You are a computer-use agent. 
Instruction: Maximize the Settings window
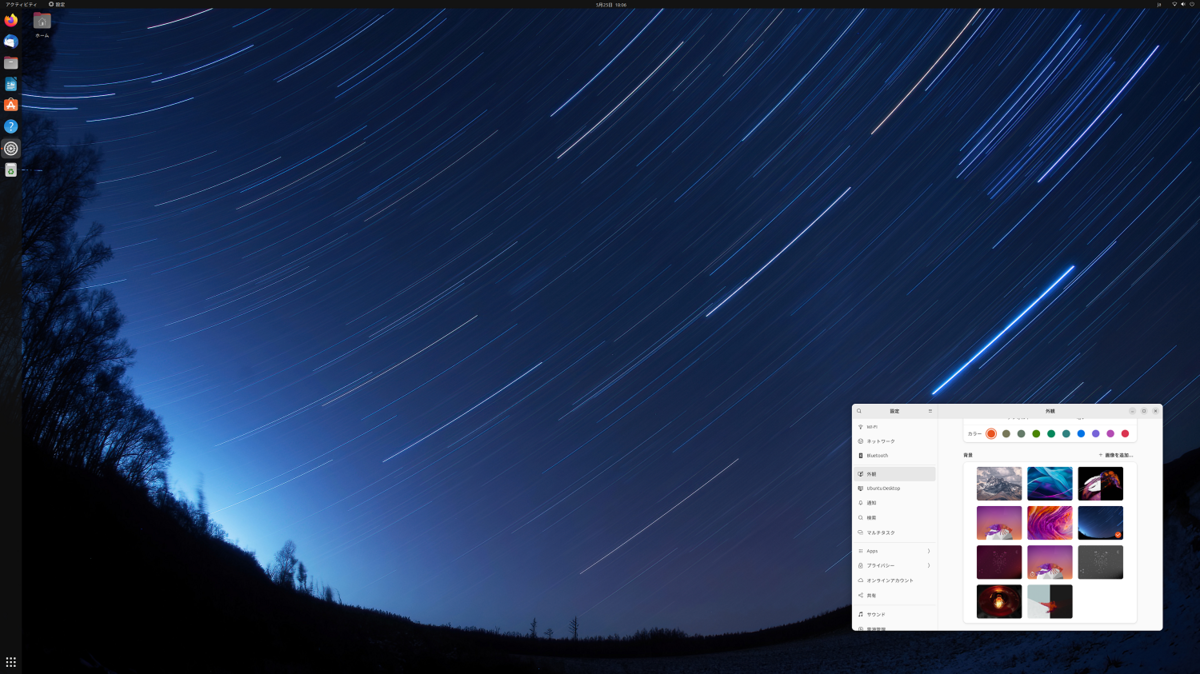coord(1144,411)
